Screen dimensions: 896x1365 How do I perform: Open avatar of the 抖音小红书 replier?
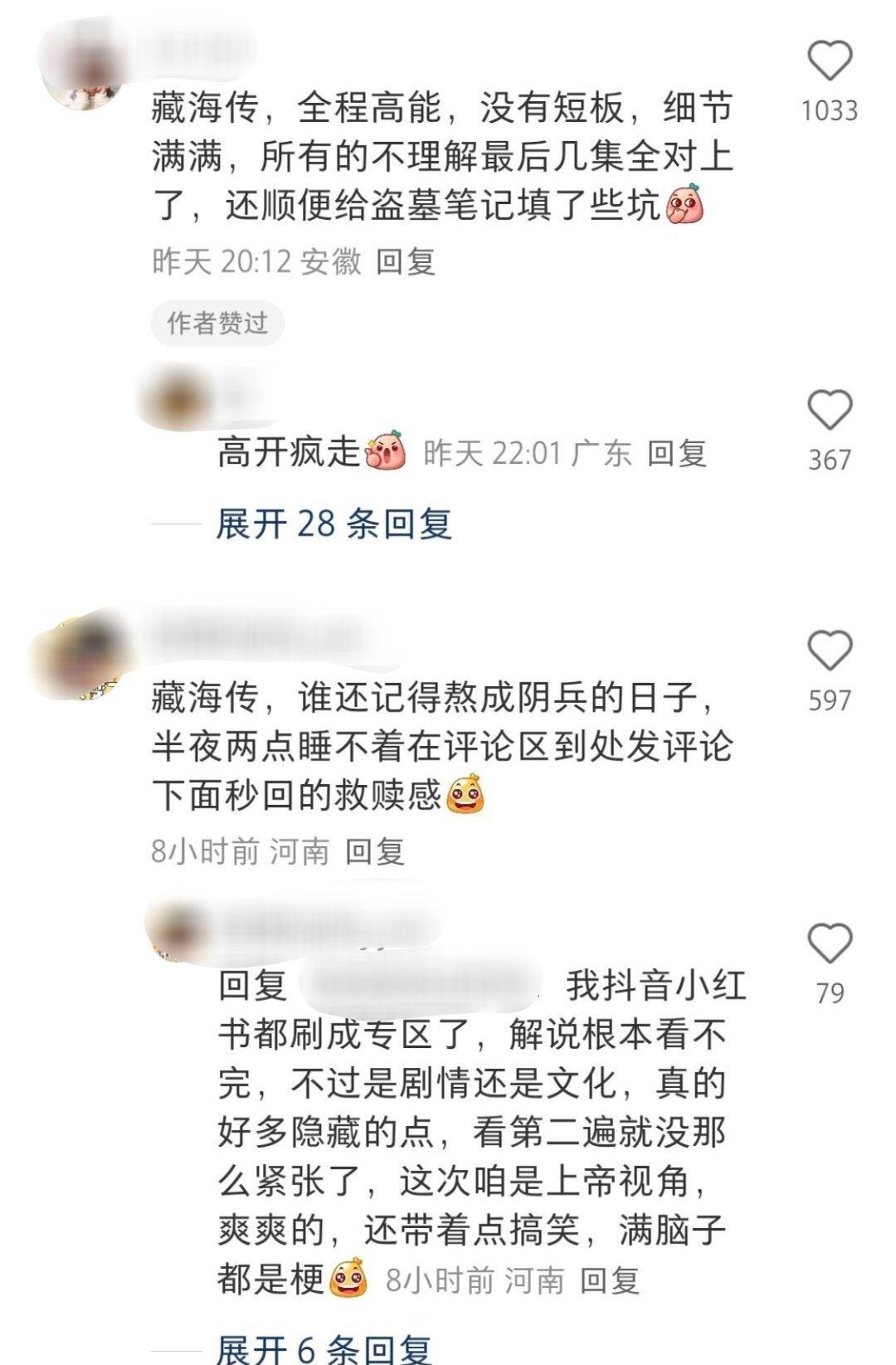click(178, 931)
